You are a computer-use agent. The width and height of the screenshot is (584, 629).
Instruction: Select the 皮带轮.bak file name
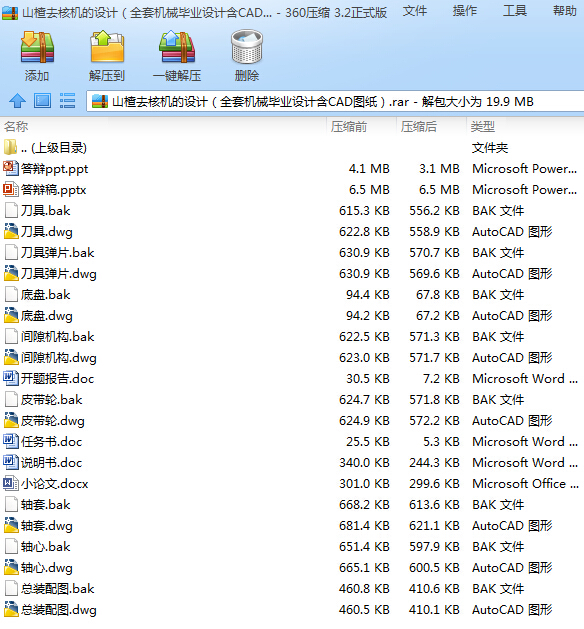click(x=52, y=400)
